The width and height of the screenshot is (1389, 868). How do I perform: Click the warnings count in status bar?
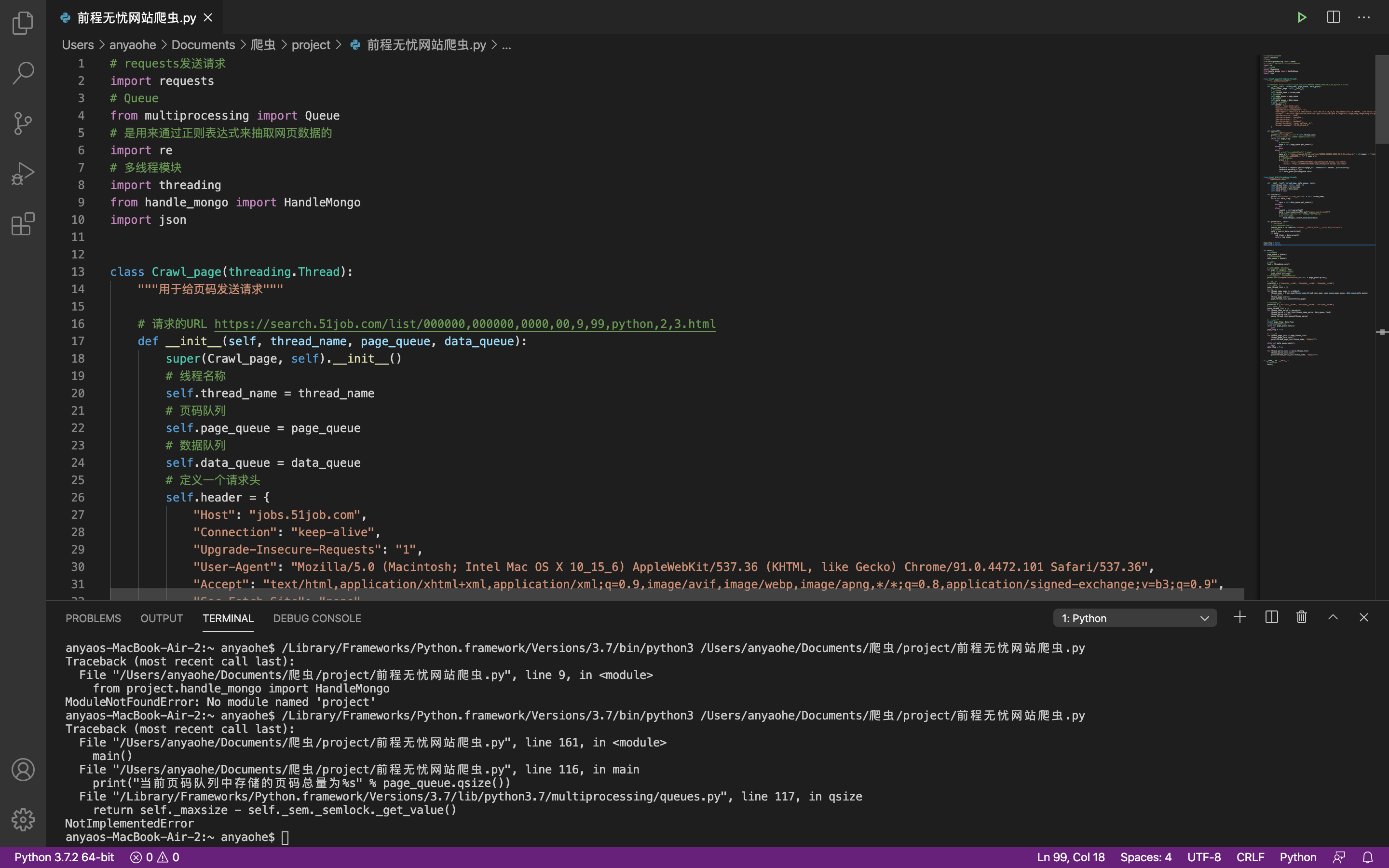(168, 857)
